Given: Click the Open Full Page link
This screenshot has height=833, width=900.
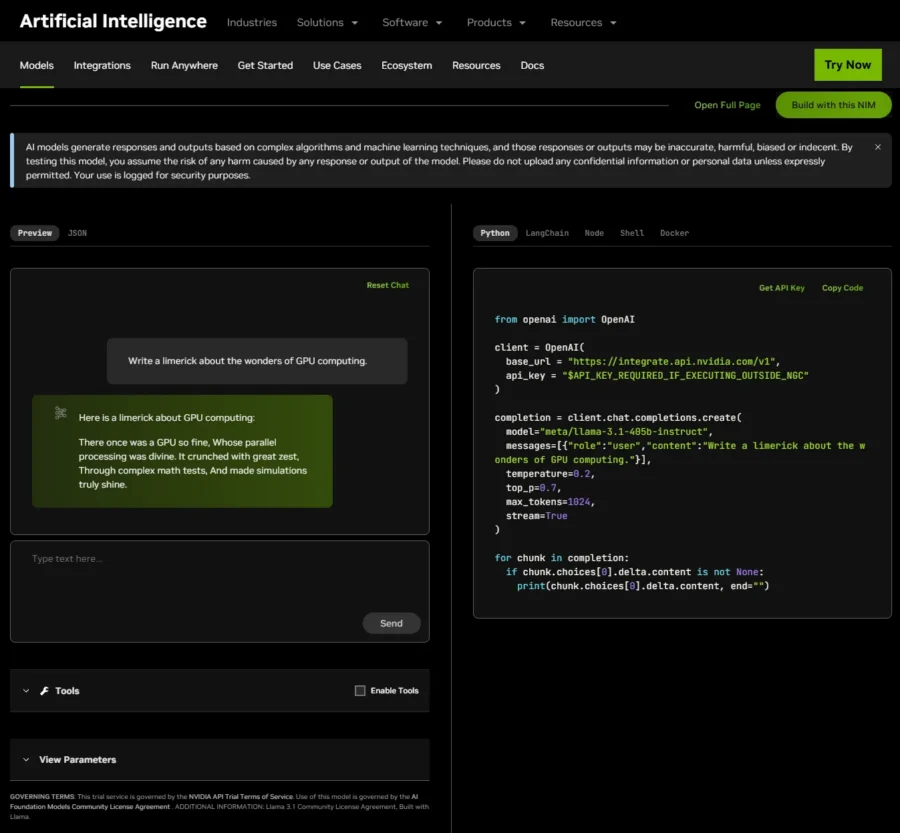Looking at the screenshot, I should pyautogui.click(x=727, y=105).
